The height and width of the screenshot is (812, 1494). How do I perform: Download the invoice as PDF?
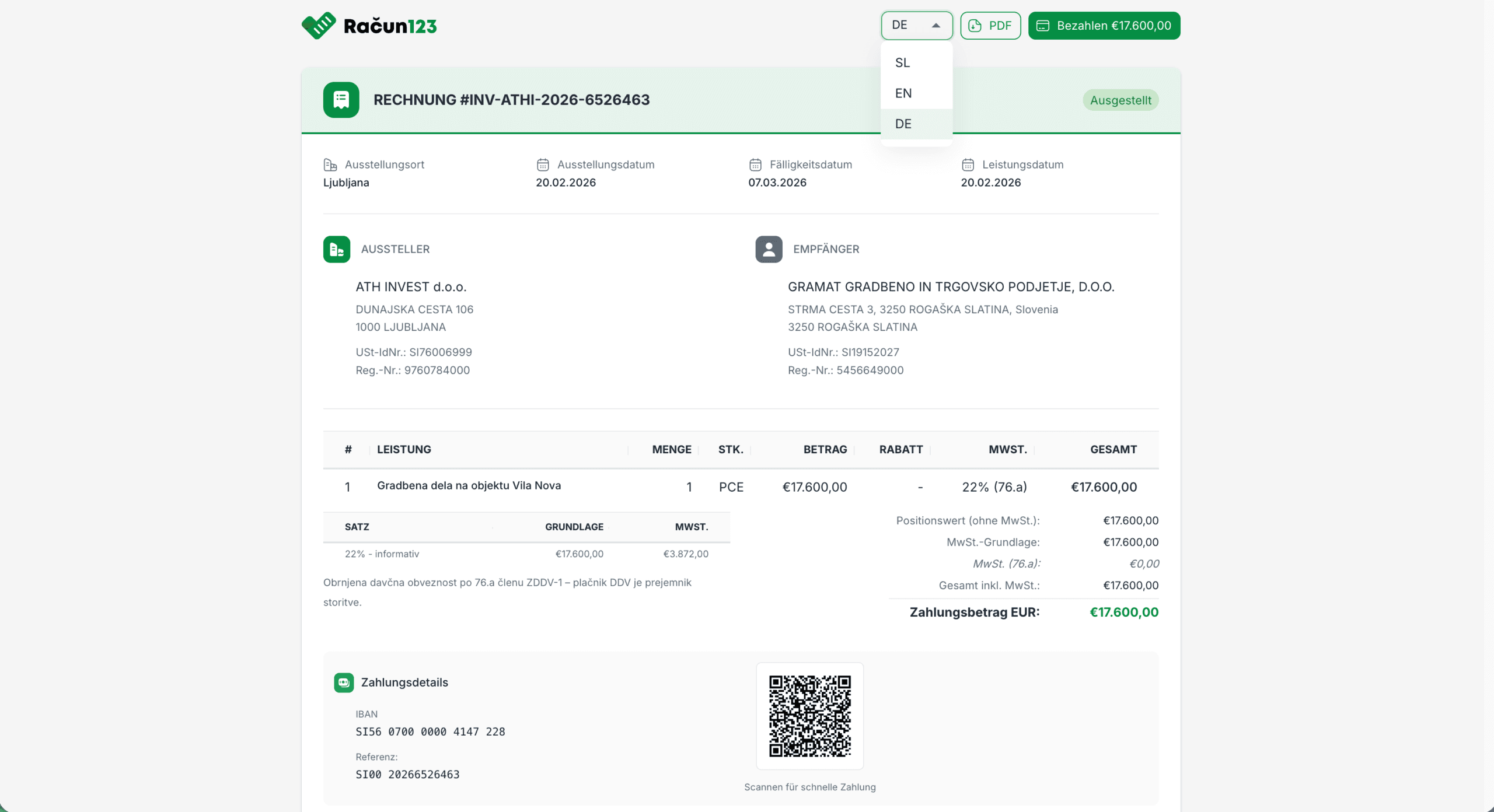(990, 26)
